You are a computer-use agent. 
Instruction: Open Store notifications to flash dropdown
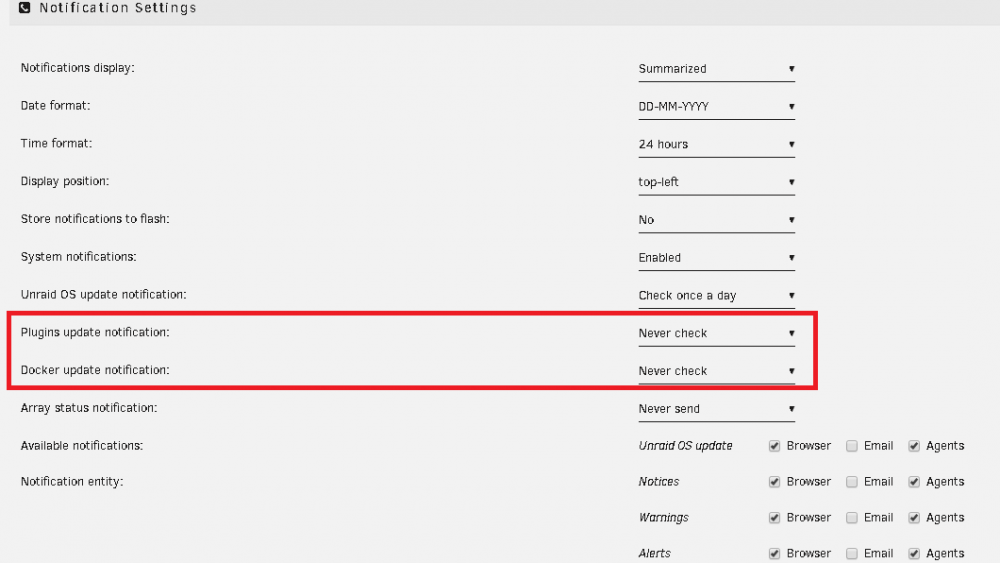pyautogui.click(x=716, y=220)
